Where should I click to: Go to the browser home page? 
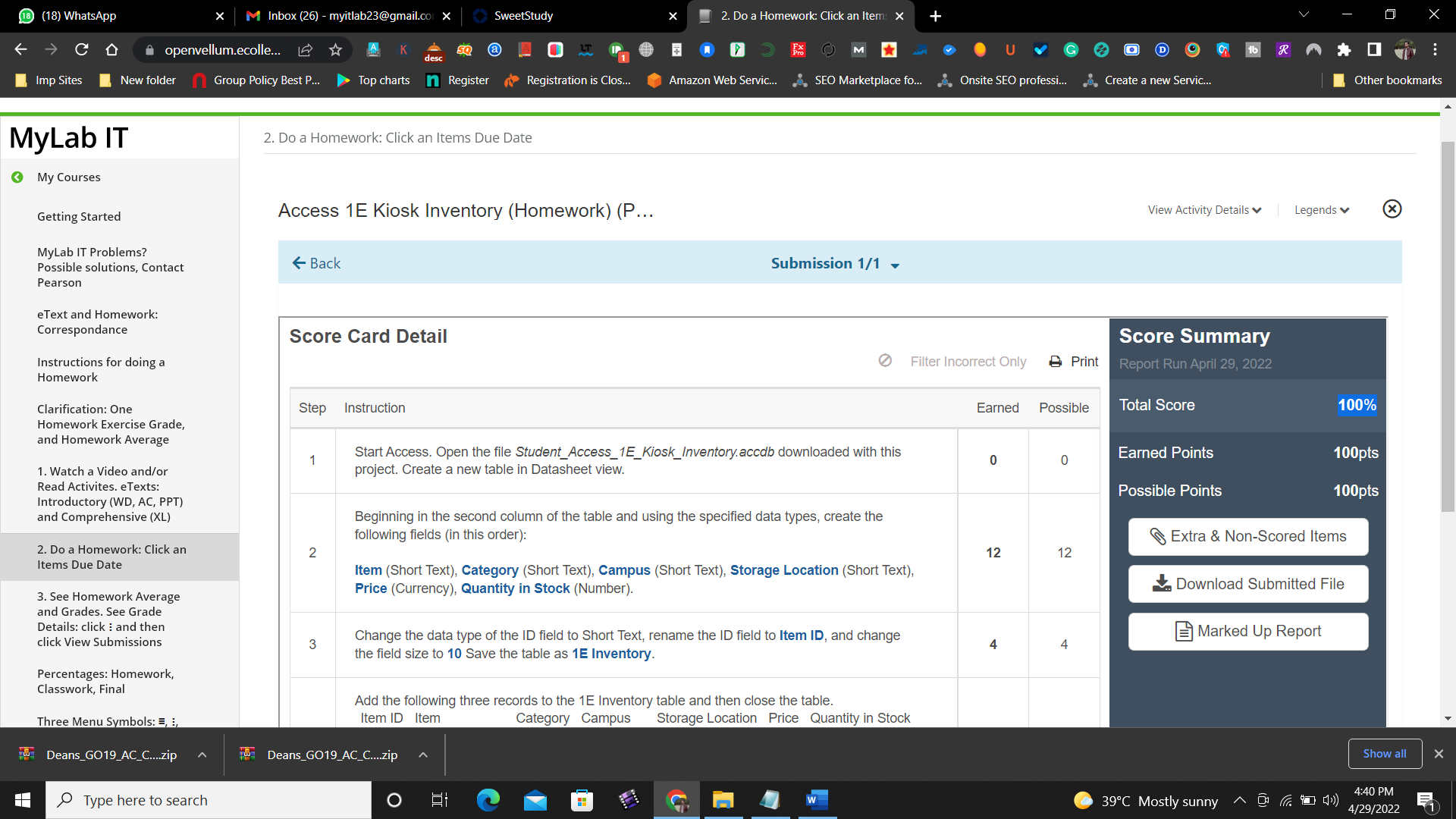[111, 50]
